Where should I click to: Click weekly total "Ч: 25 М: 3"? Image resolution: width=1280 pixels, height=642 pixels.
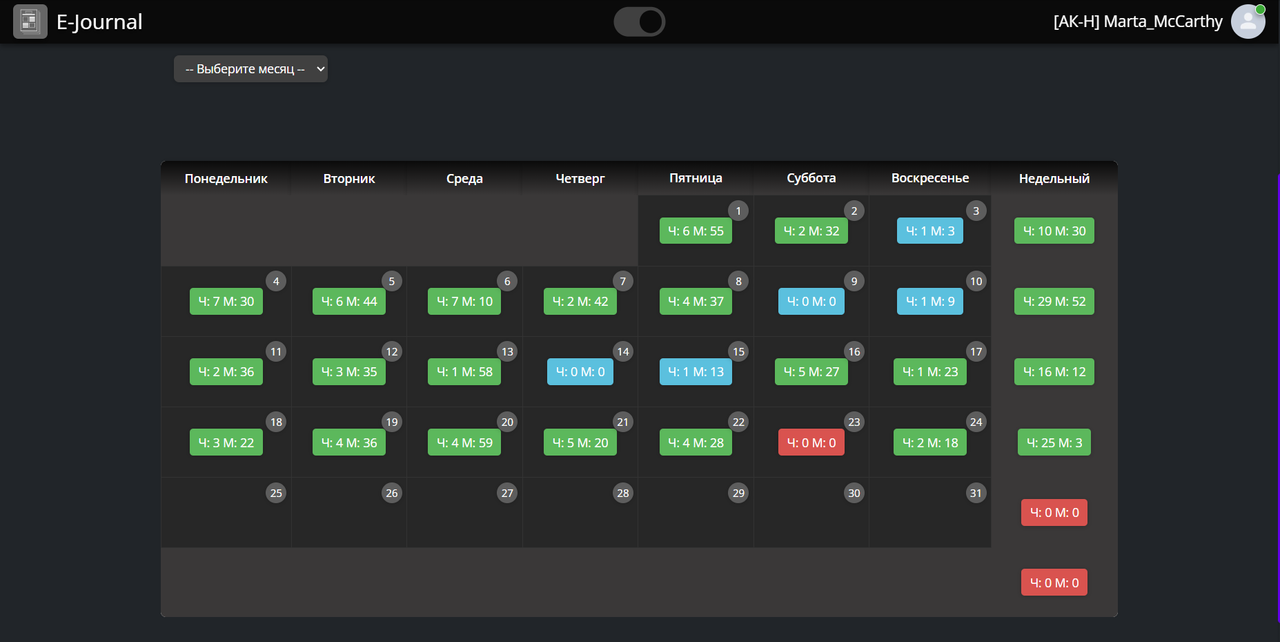click(x=1054, y=442)
